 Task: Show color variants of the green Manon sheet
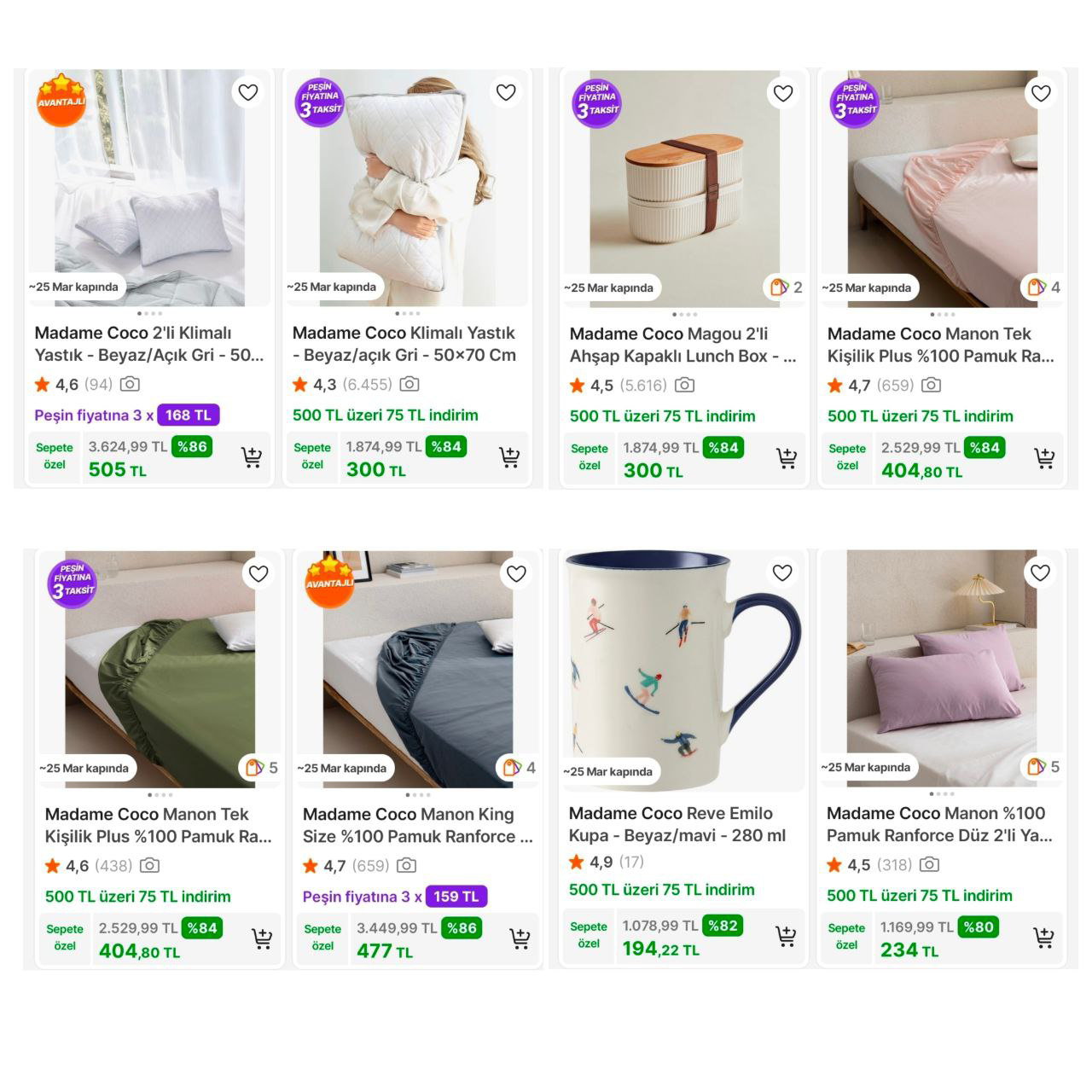coord(261,768)
